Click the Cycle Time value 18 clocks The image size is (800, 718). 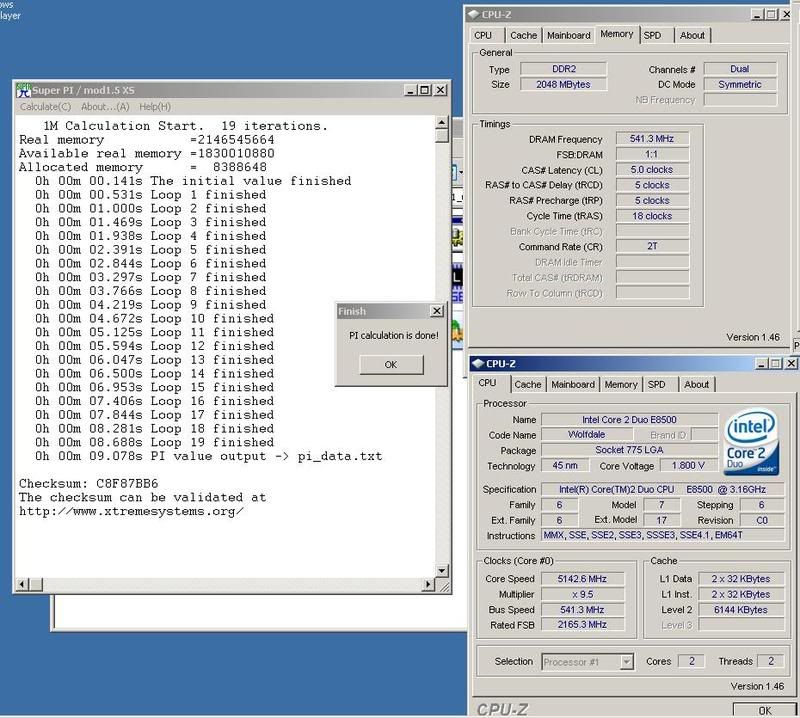tap(652, 216)
